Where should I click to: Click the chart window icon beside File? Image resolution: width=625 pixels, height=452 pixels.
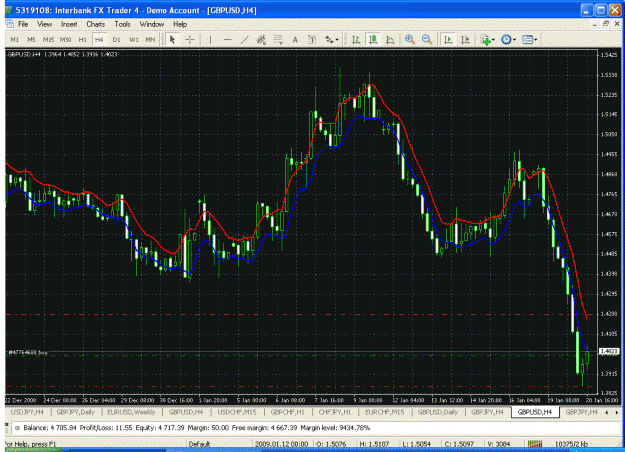coord(10,24)
